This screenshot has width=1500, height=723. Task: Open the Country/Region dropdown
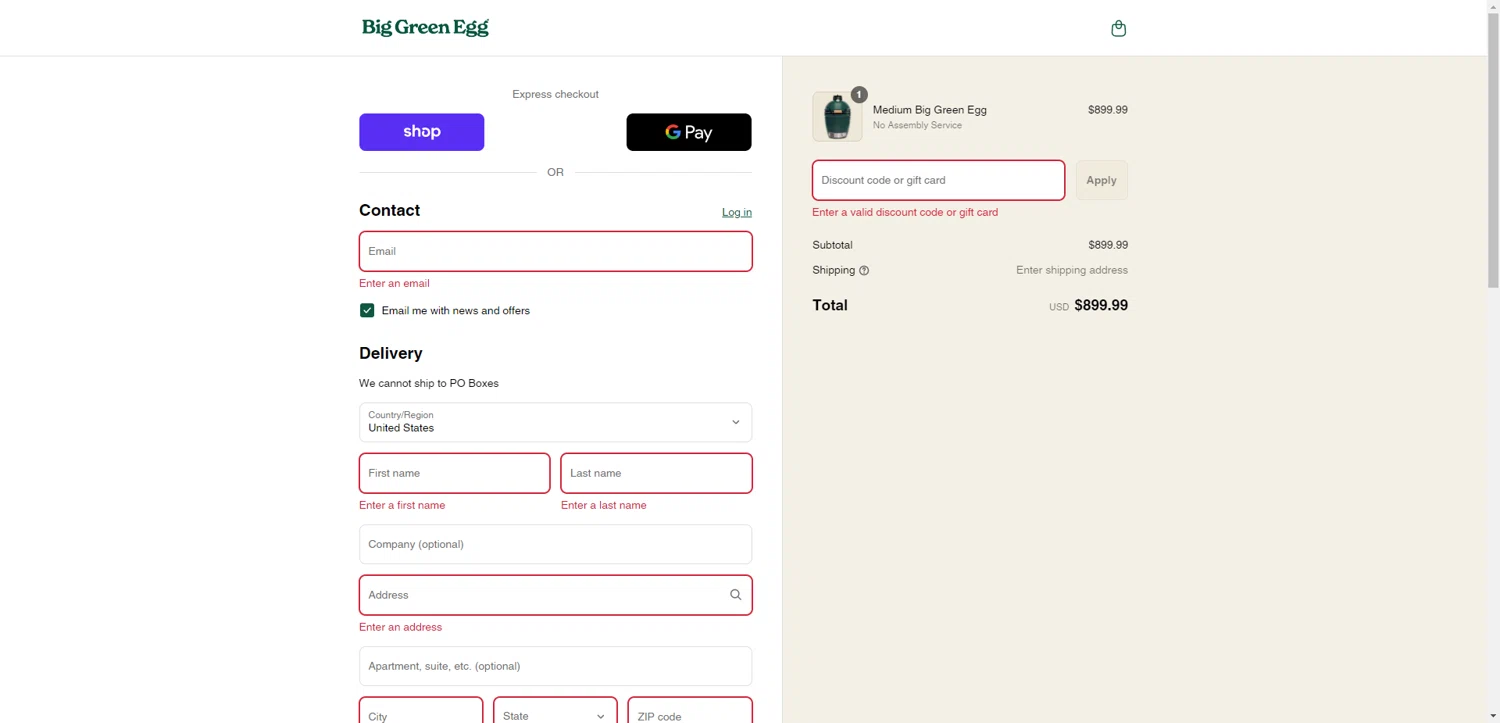point(555,422)
